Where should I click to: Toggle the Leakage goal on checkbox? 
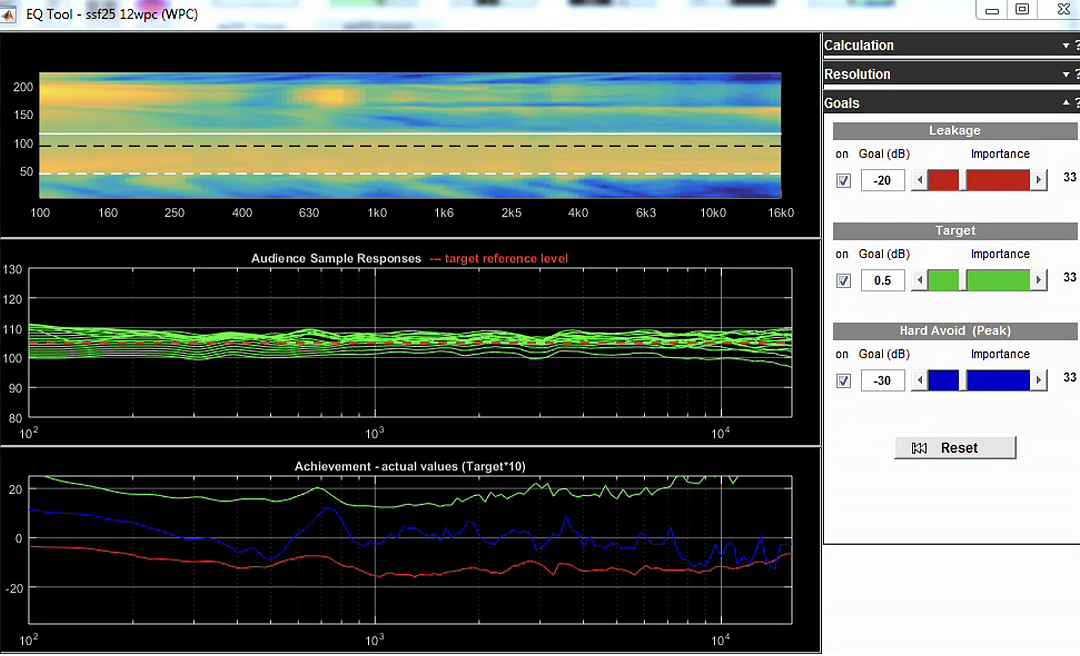click(x=843, y=181)
